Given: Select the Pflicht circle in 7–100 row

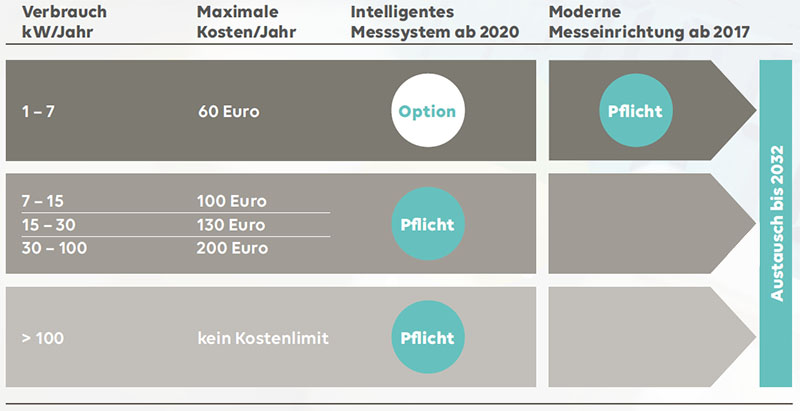Looking at the screenshot, I should pos(428,224).
